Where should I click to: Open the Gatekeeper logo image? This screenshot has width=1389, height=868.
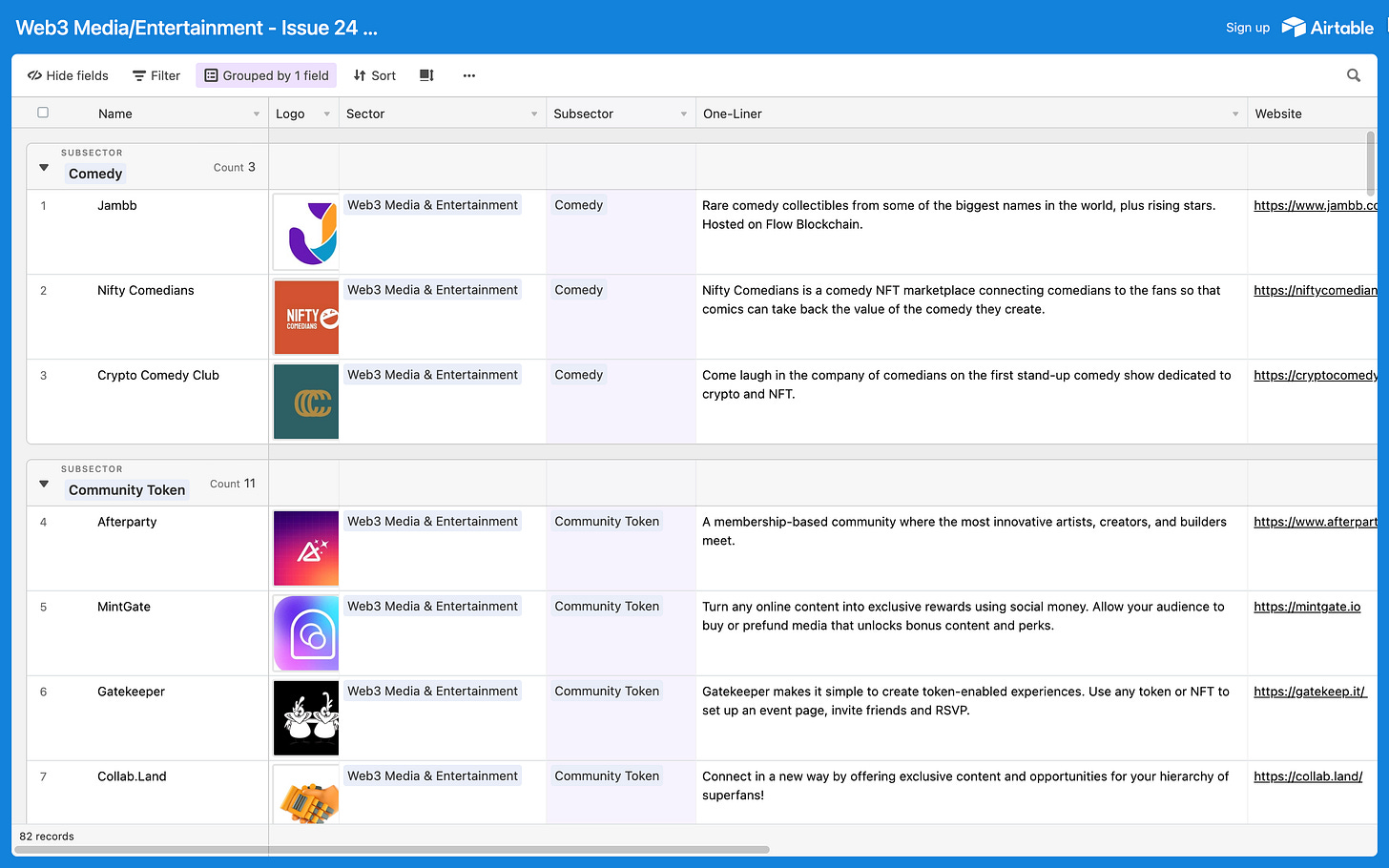tap(306, 718)
